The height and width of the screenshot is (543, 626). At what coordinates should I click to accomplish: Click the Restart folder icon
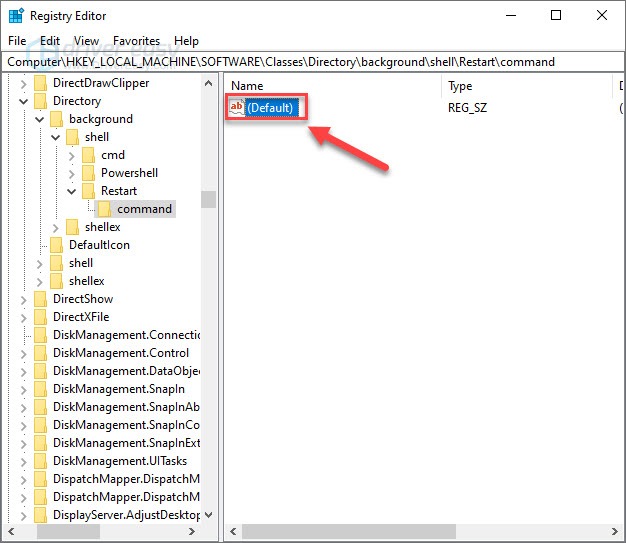point(88,191)
